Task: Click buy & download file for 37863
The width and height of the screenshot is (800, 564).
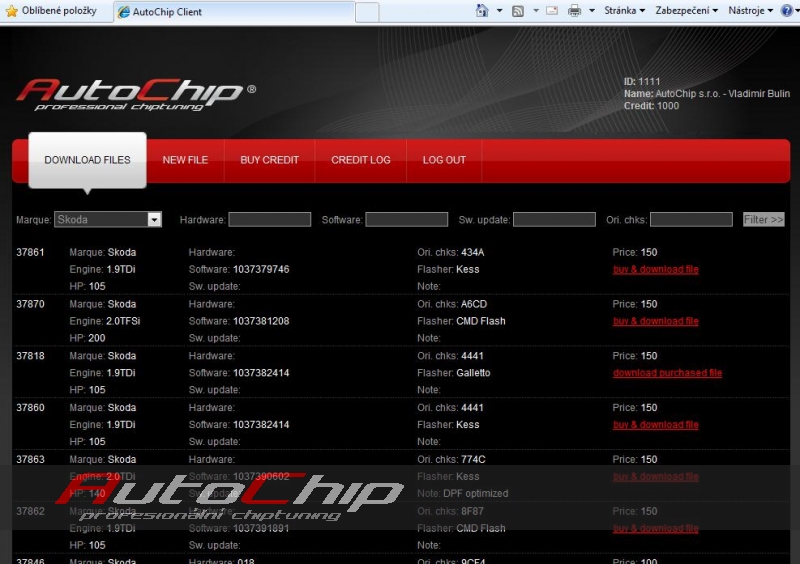Action: tap(656, 477)
